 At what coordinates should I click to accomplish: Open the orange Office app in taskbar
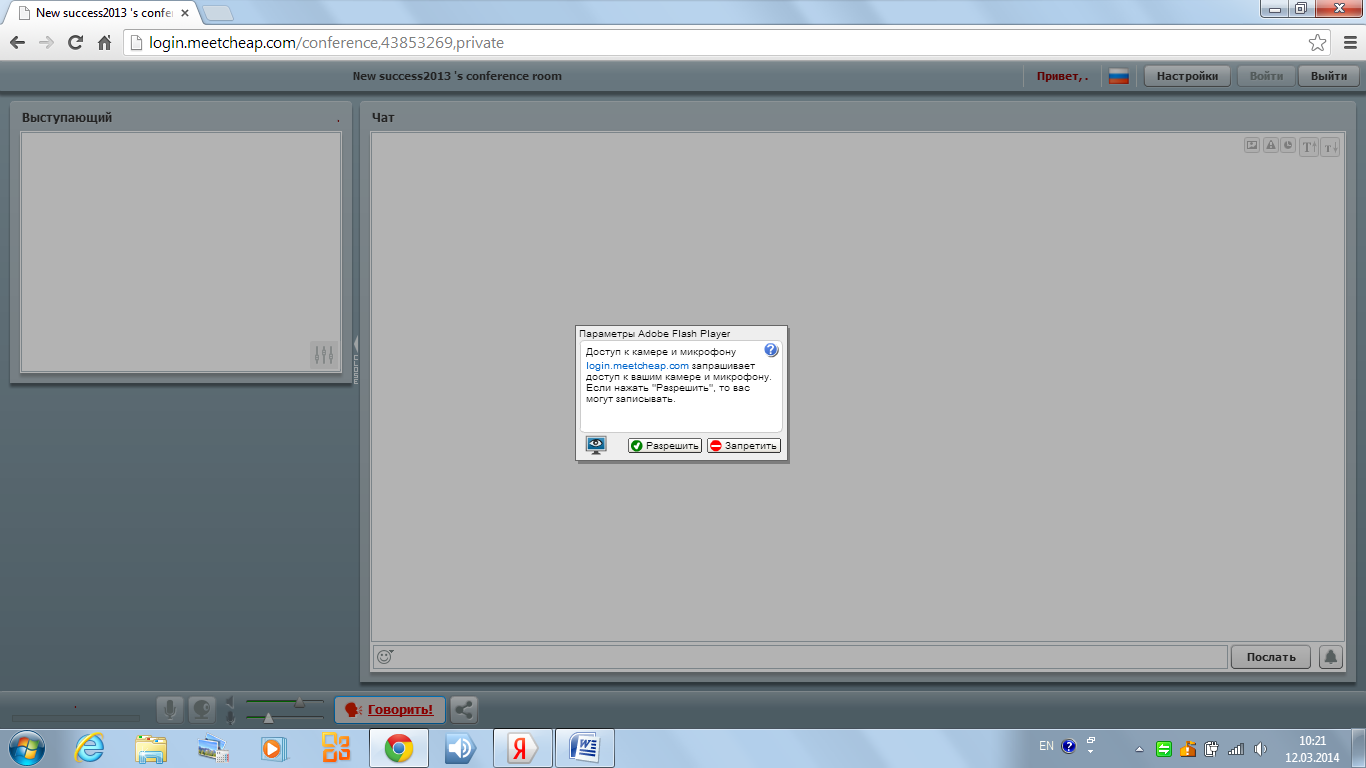pyautogui.click(x=335, y=748)
